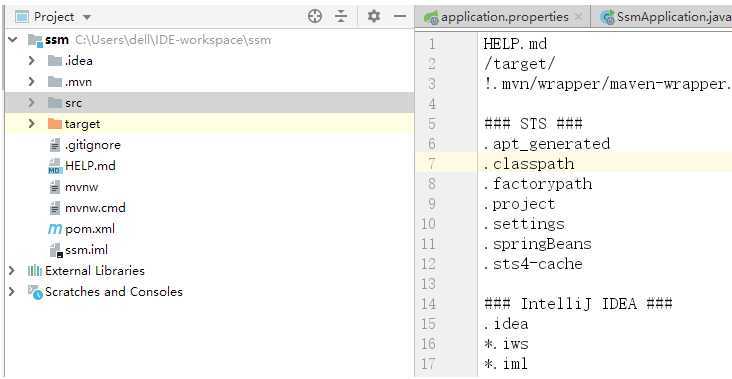
Task: Click the HELP.md markdown file icon
Action: (55, 166)
